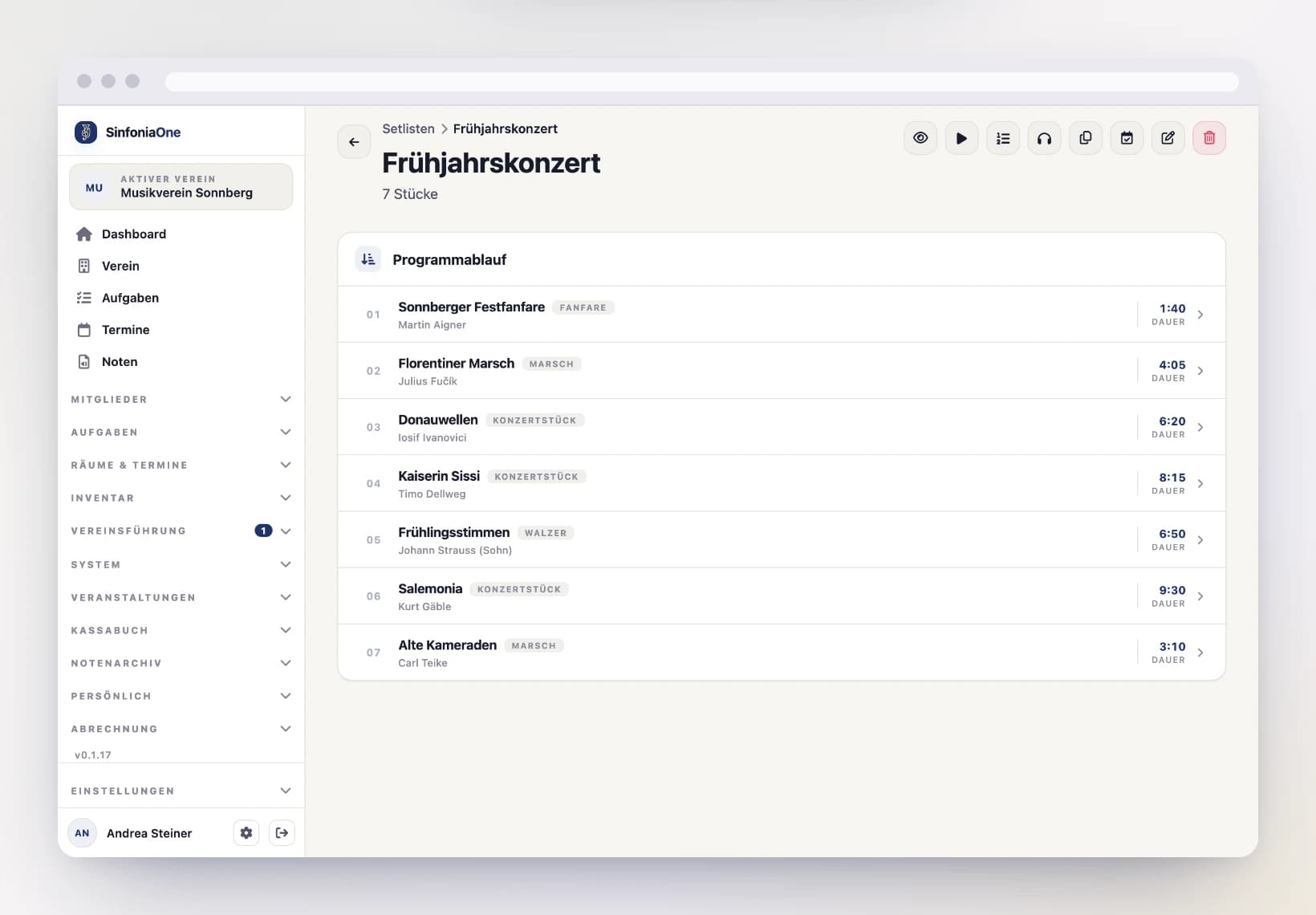Image resolution: width=1316 pixels, height=915 pixels.
Task: Open the numbered list icon in the toolbar
Action: pos(1003,138)
